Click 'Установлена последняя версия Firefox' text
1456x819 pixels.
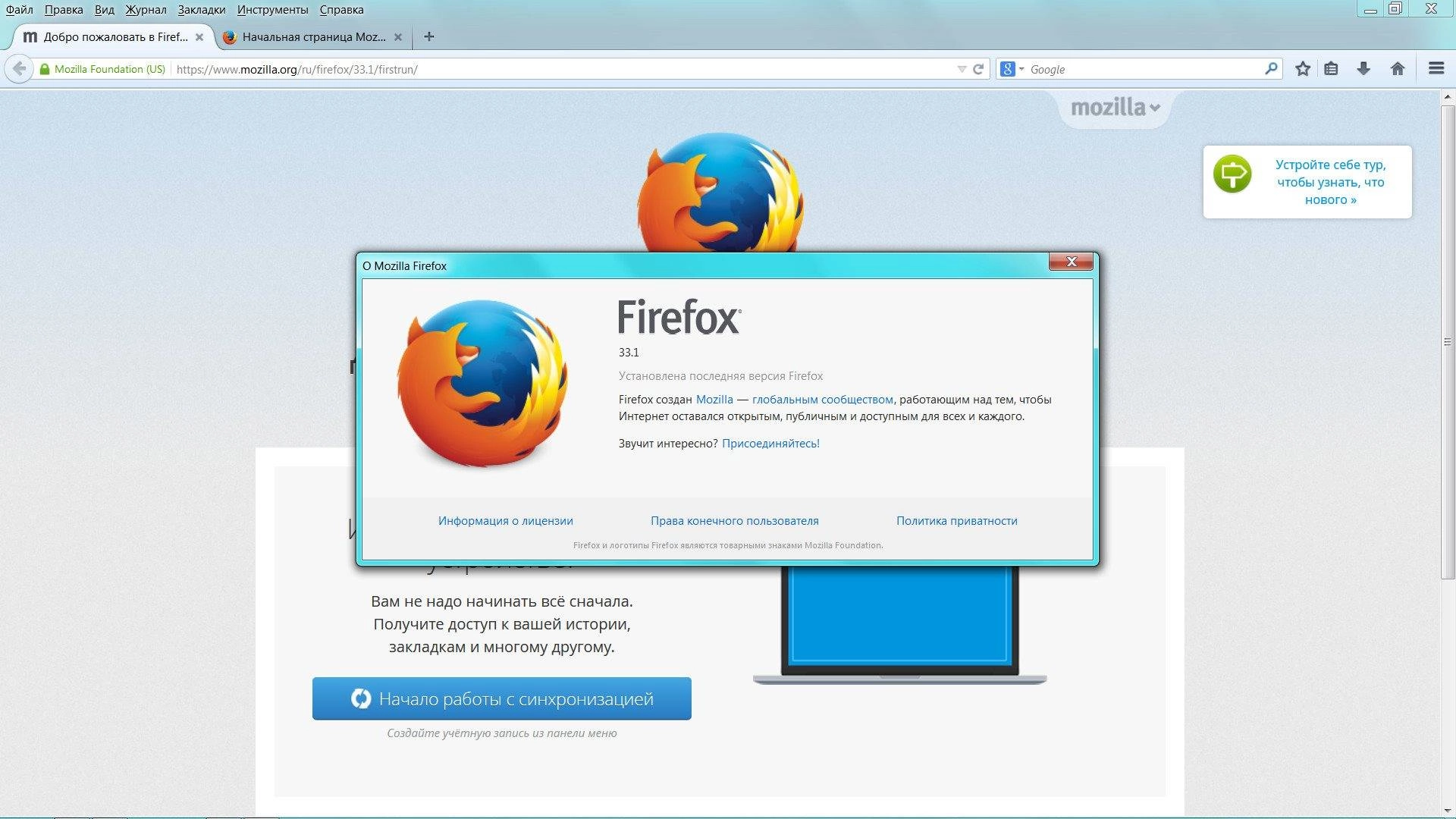720,376
